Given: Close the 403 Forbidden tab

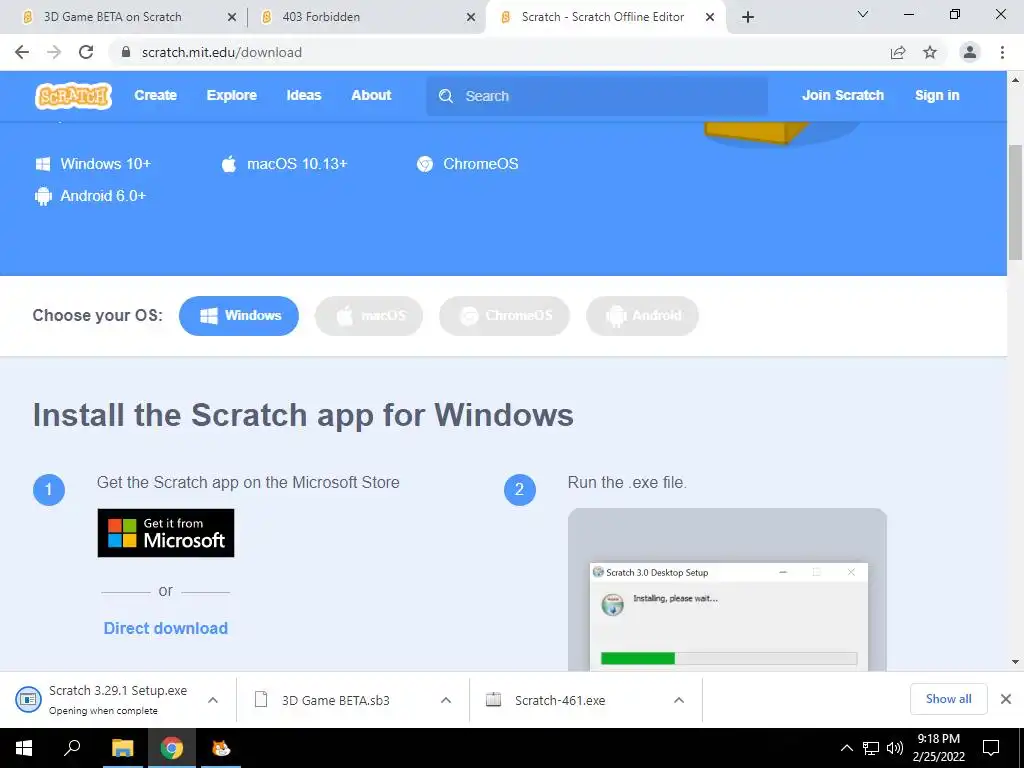Looking at the screenshot, I should 471,17.
